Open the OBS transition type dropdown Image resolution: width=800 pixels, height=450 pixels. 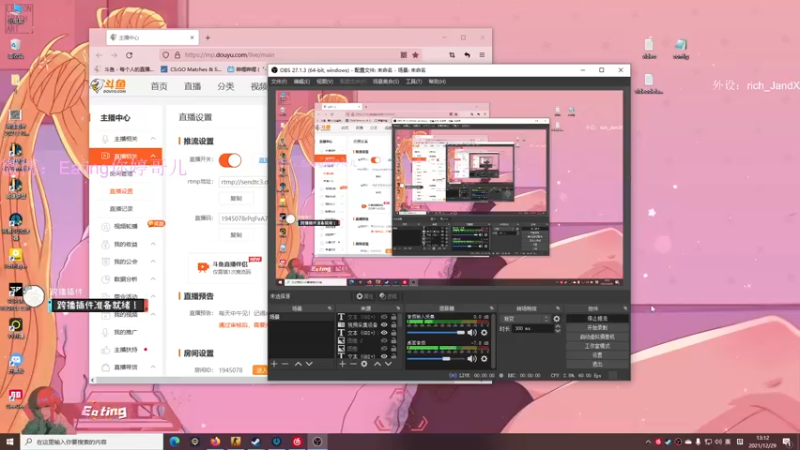click(526, 319)
